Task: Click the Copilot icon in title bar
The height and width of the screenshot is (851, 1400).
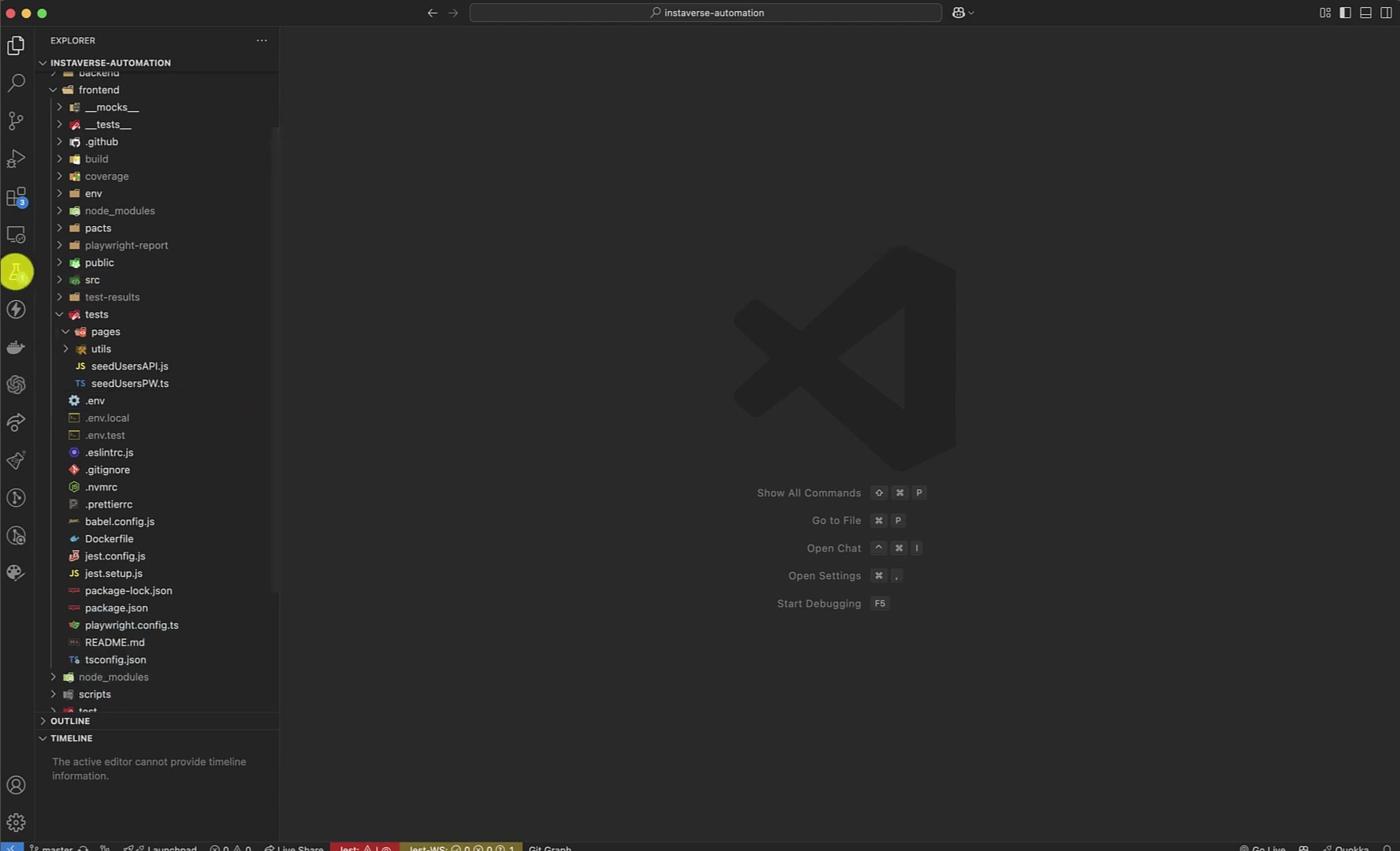Action: pos(959,13)
